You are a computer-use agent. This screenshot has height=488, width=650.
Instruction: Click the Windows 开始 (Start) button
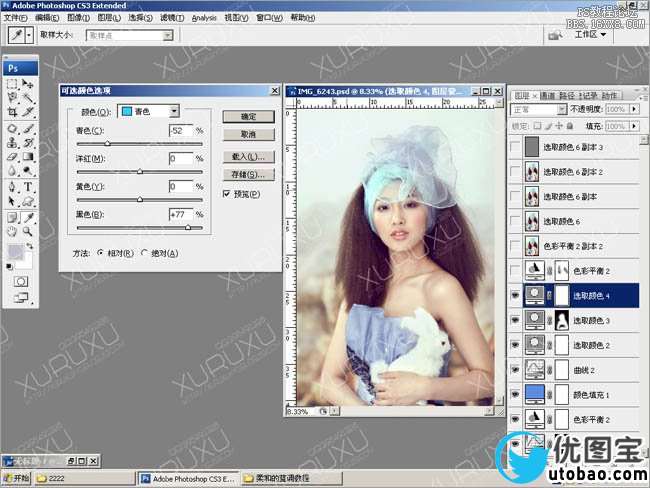pyautogui.click(x=17, y=478)
